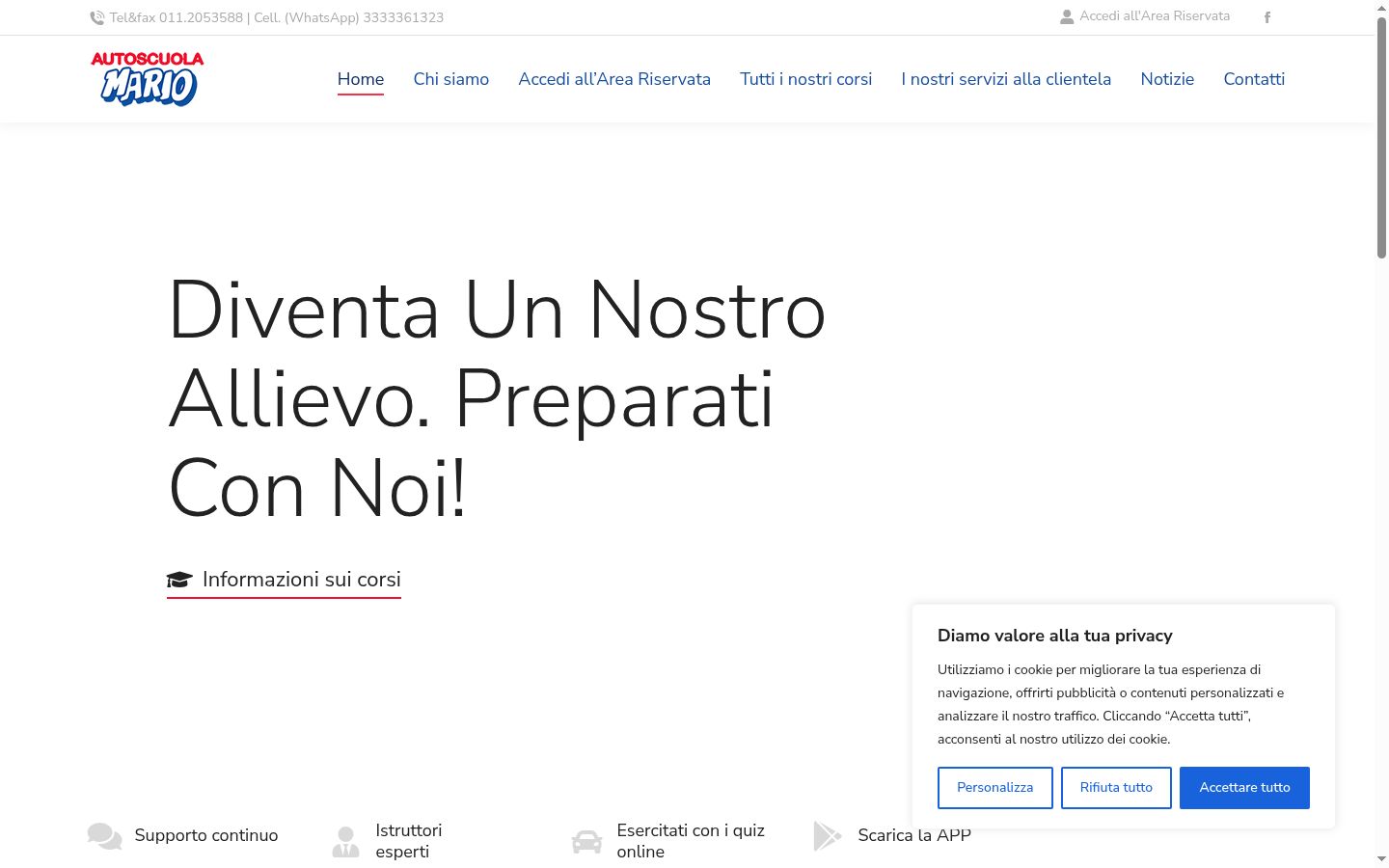Click the scrollbar down arrow
The height and width of the screenshot is (868, 1389).
coord(1381,858)
